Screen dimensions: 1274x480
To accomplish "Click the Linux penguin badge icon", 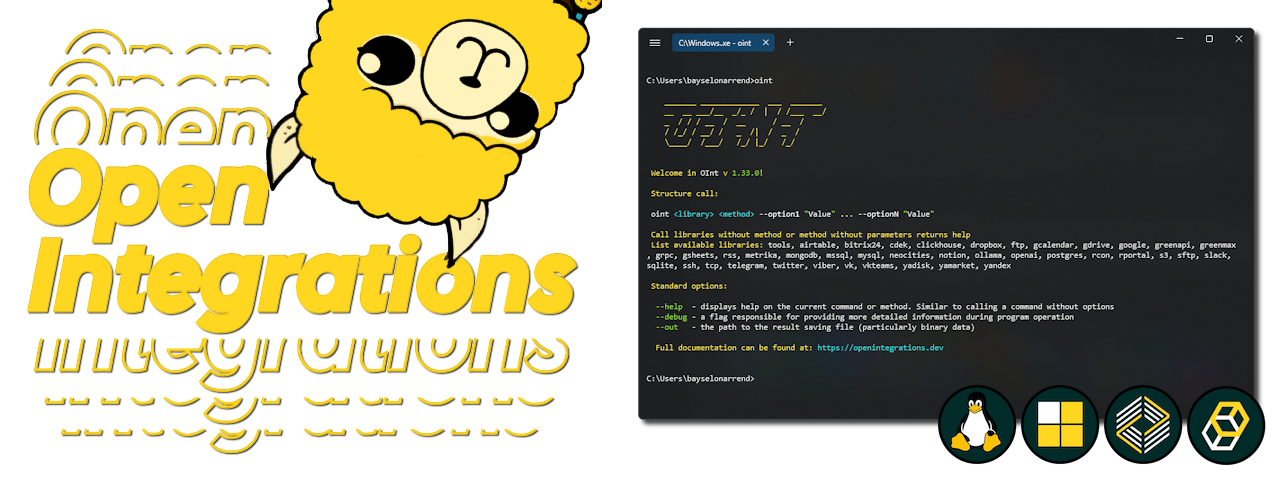I will point(976,425).
